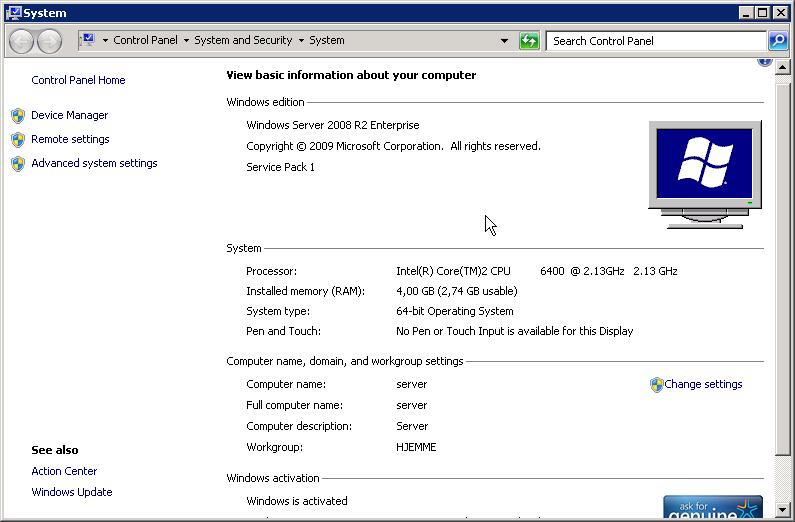The width and height of the screenshot is (795, 522).
Task: Click the scrollbar down arrow
Action: pyautogui.click(x=782, y=509)
